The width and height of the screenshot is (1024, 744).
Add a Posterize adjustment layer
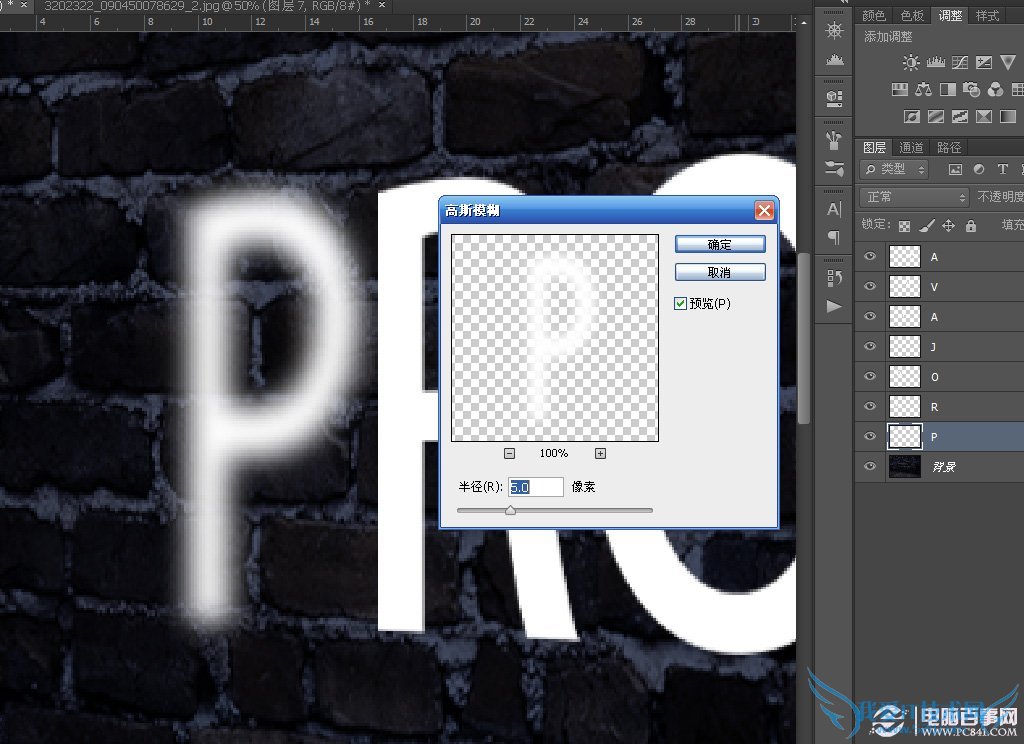pyautogui.click(x=936, y=116)
